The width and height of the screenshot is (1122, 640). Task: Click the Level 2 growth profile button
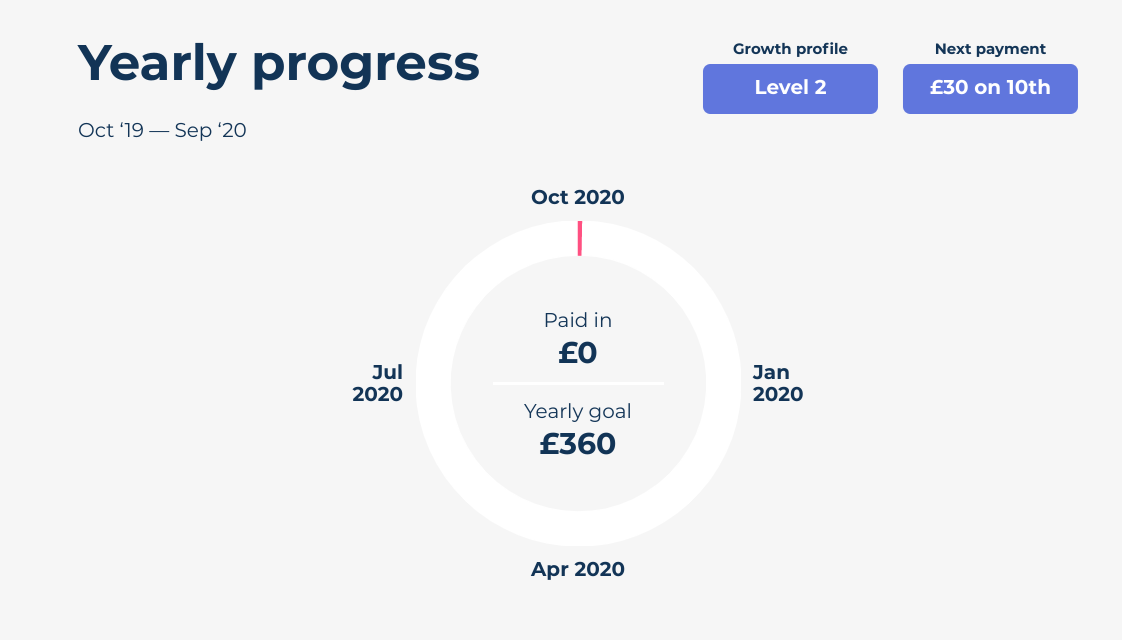790,89
